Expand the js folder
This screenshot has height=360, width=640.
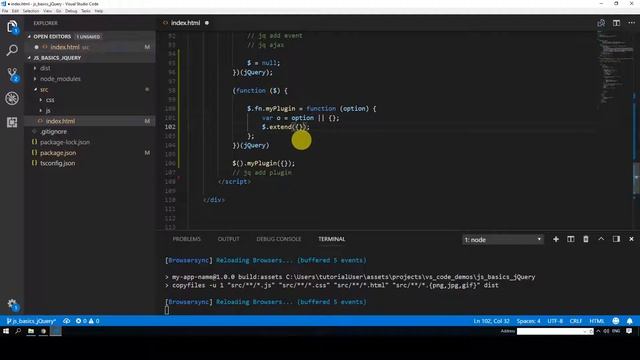(48, 111)
